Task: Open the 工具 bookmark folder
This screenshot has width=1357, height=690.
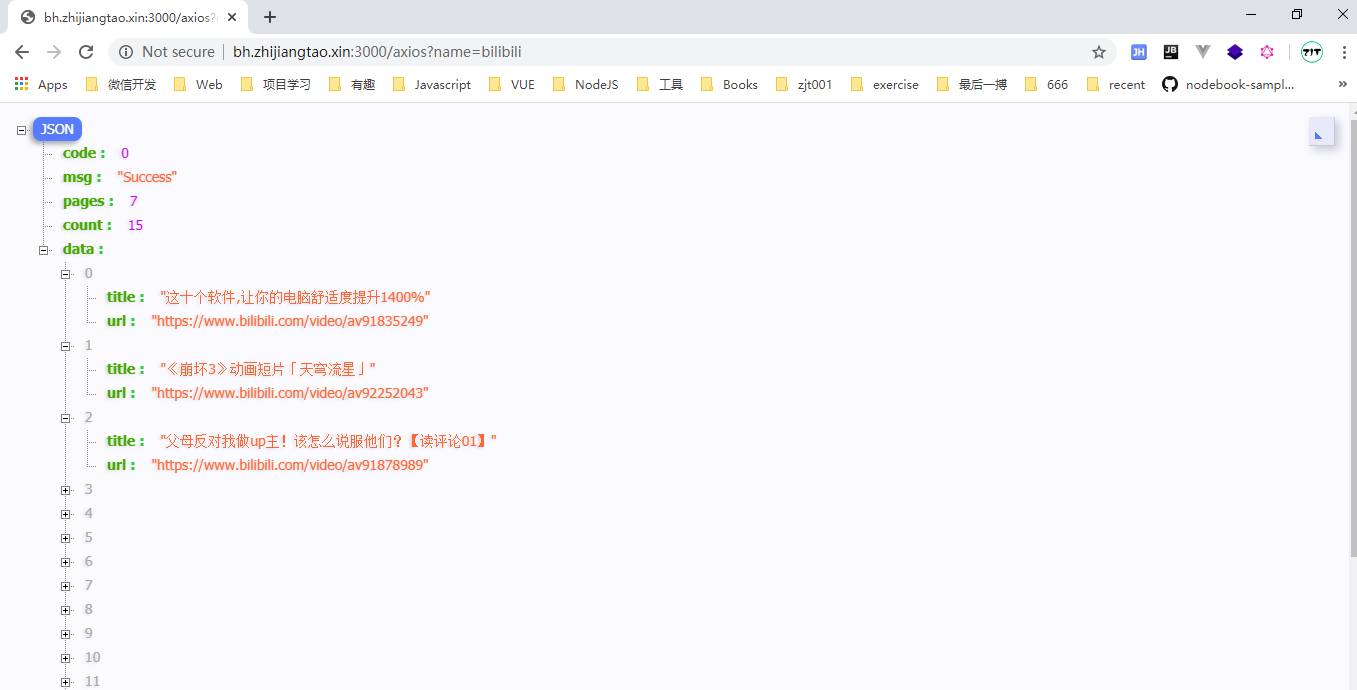Action: tap(660, 85)
